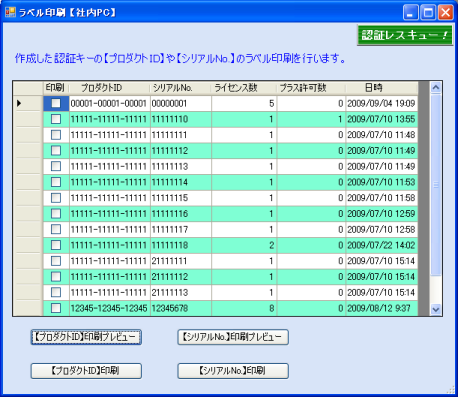
Task: Tick print checkbox for serial 21111113
Action: (x=56, y=292)
